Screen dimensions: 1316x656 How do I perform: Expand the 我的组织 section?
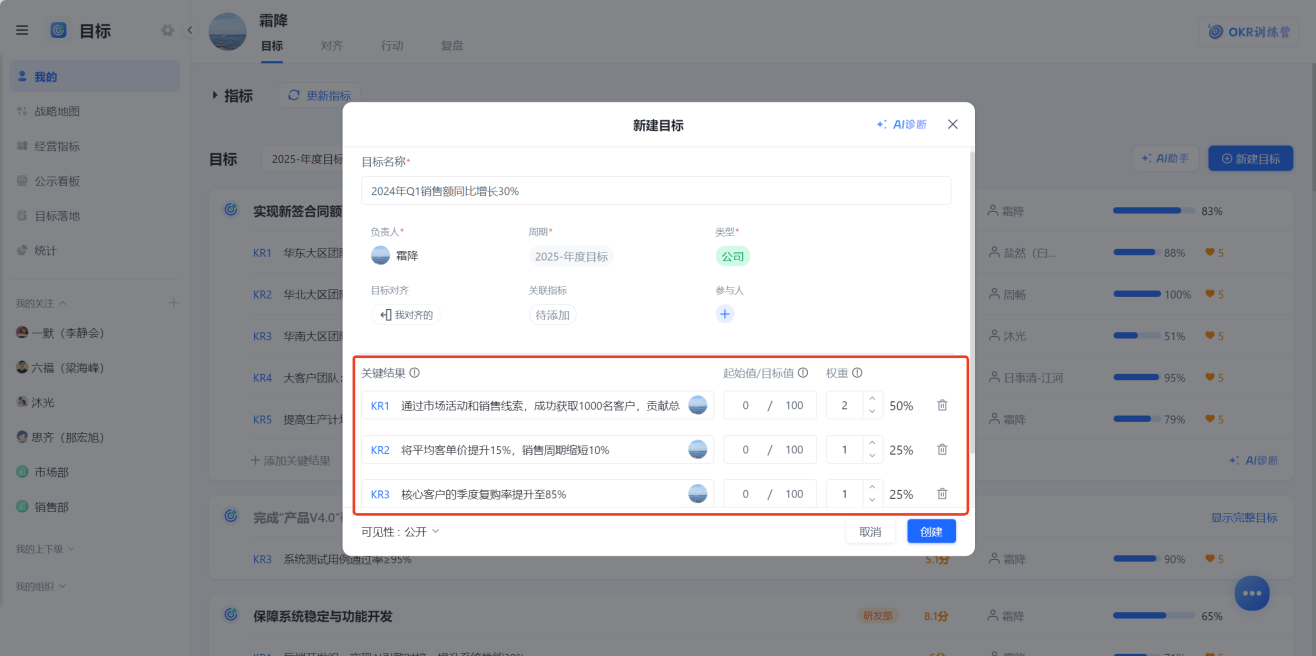pyautogui.click(x=40, y=586)
